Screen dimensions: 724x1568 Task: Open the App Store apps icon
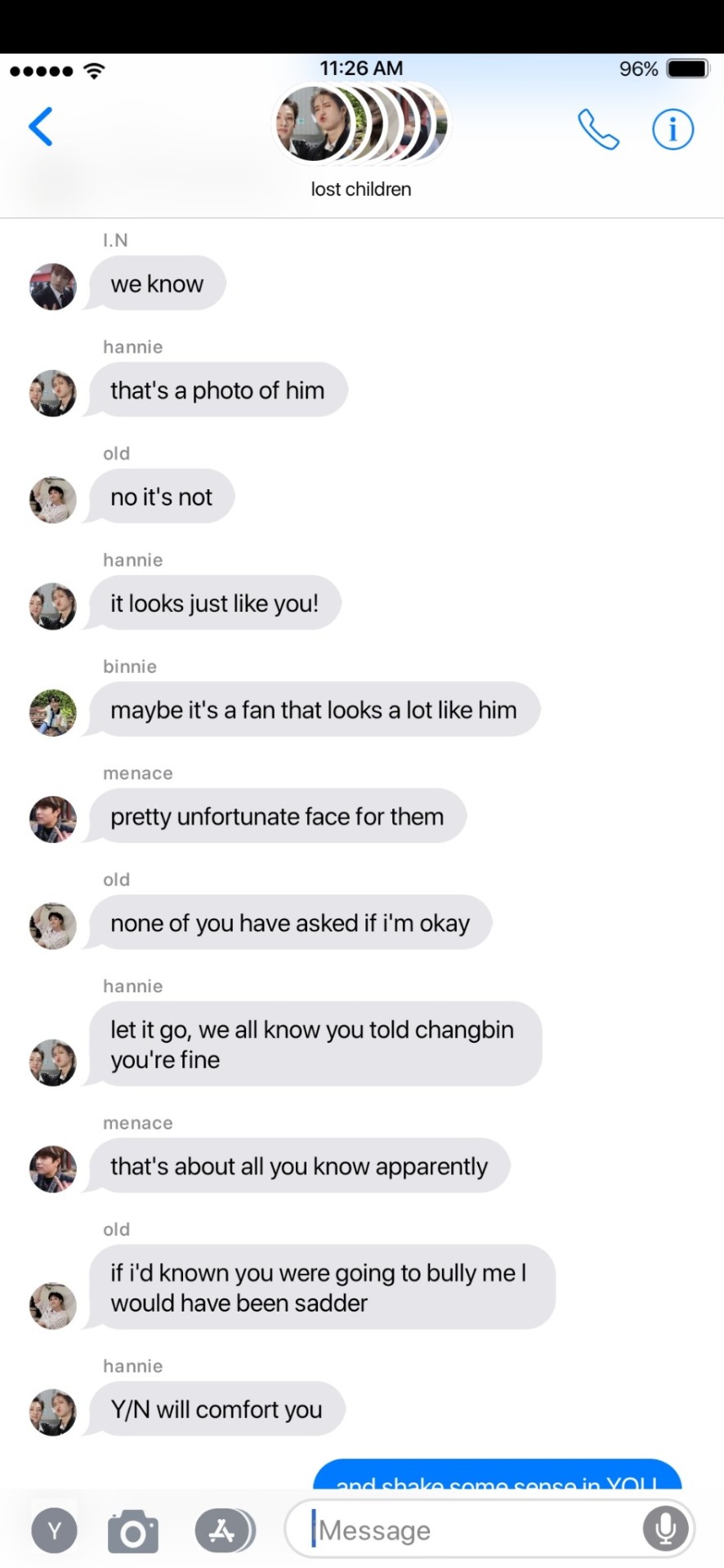click(x=224, y=1530)
